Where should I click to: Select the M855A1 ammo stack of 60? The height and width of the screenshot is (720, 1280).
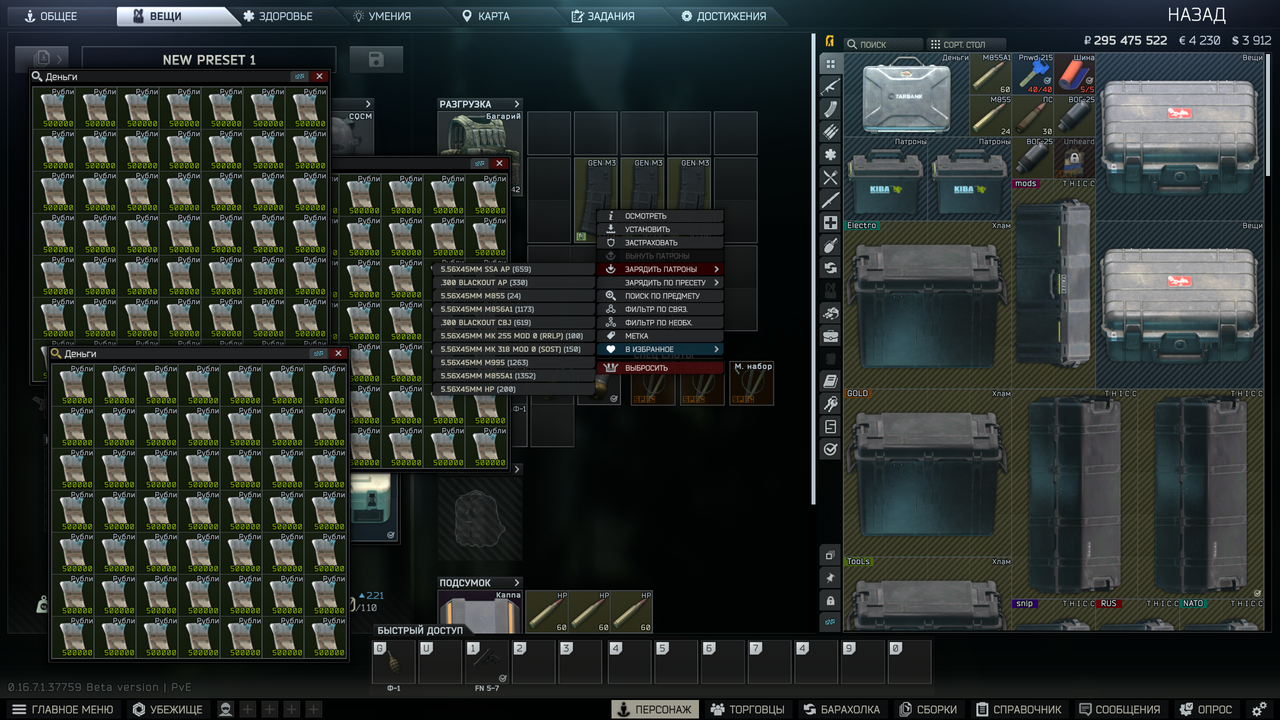(x=992, y=76)
